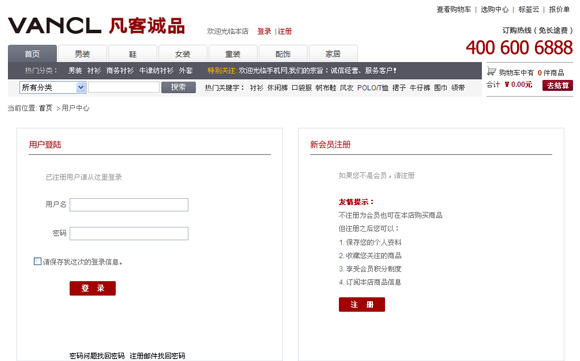Screen dimensions: 580x361
Task: Click the red 登录 submit button
Action: point(92,288)
